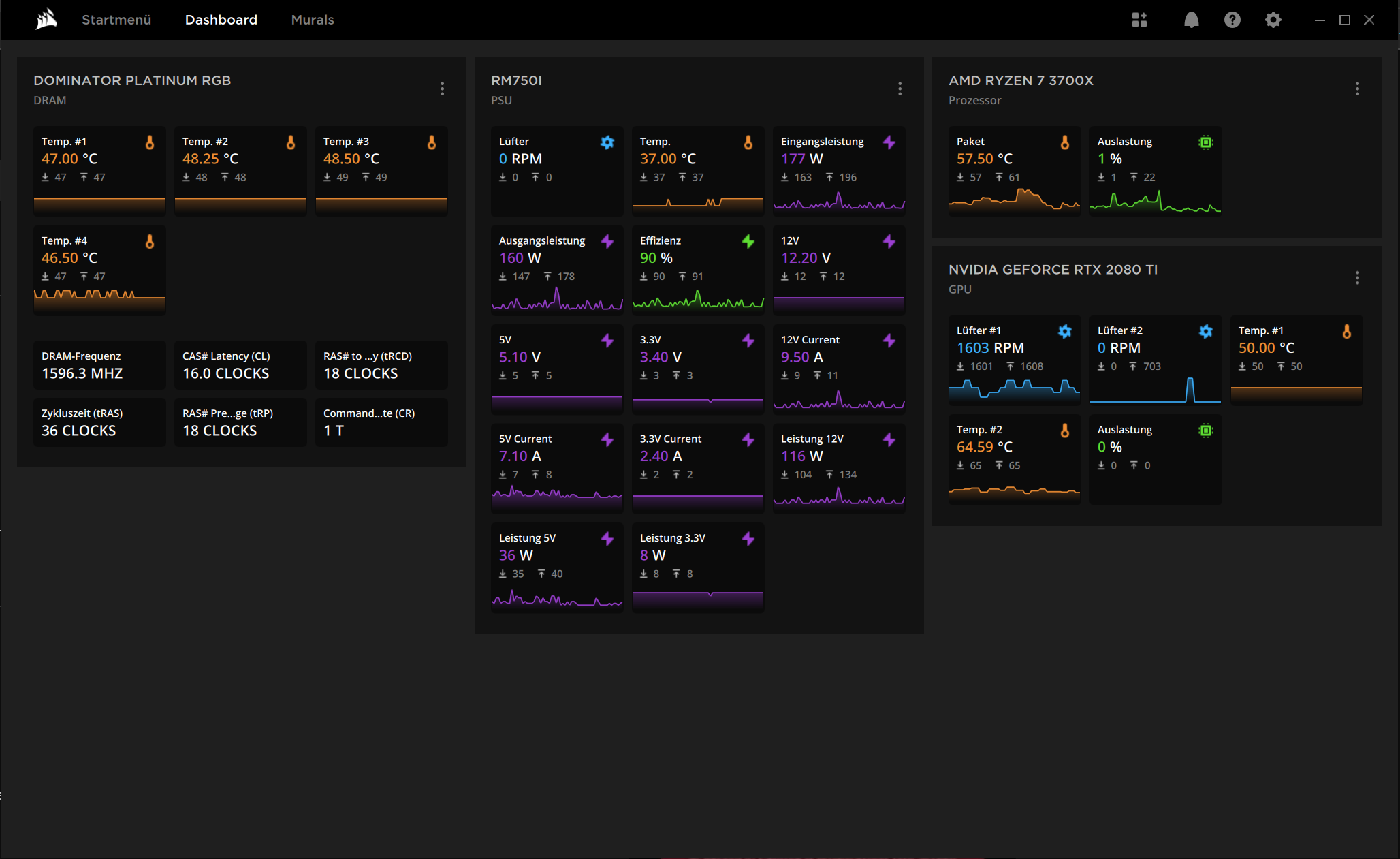Click the GPU Lüfter #2 fan icon
Image resolution: width=1400 pixels, height=859 pixels.
(1205, 331)
